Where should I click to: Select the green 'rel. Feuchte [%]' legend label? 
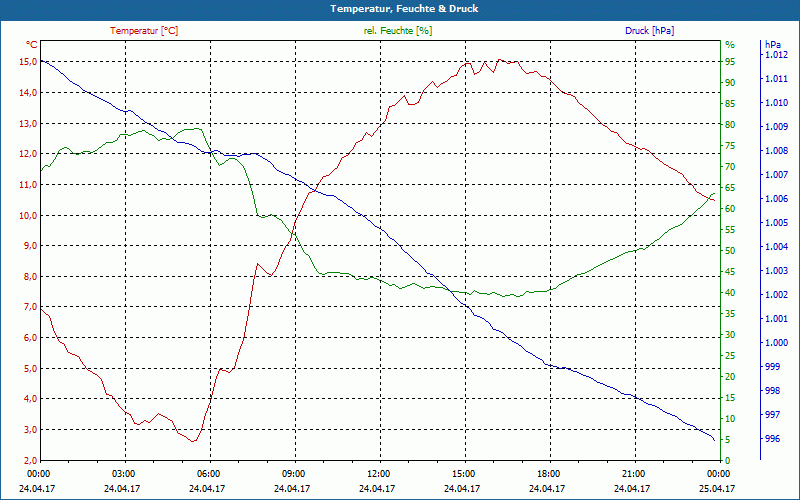397,31
